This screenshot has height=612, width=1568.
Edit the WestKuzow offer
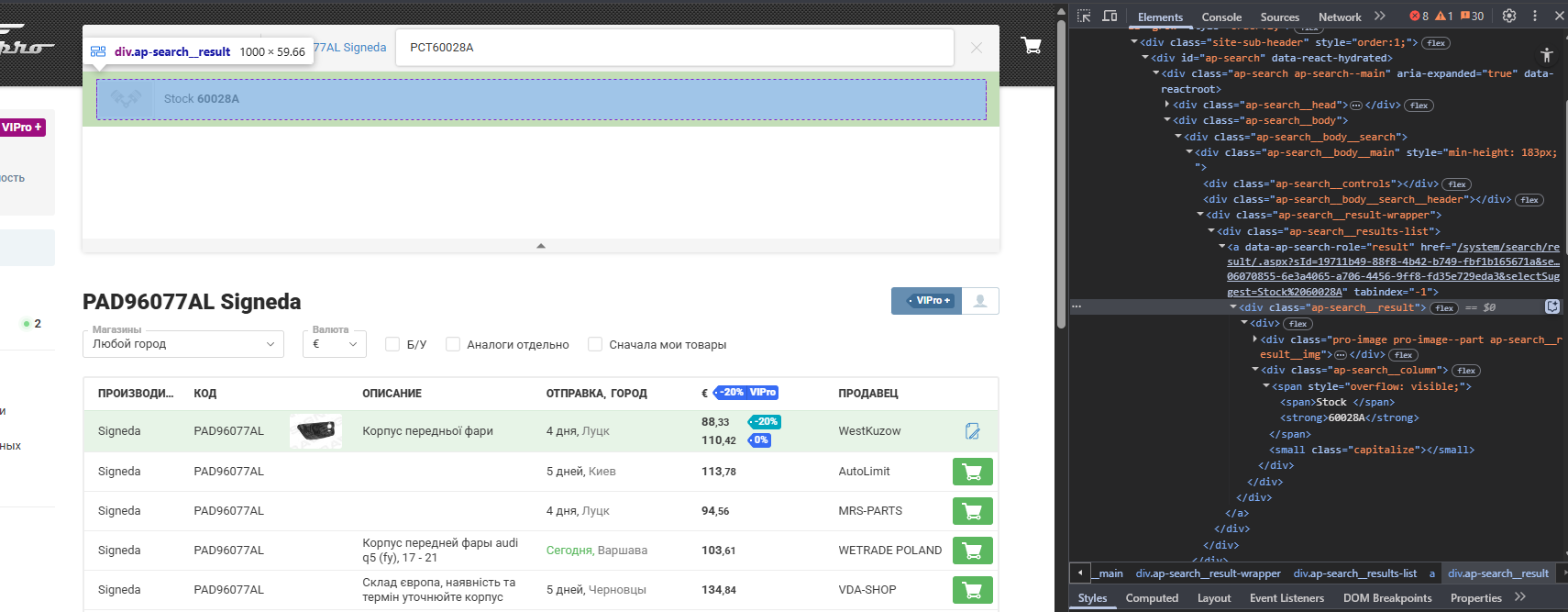tap(973, 431)
